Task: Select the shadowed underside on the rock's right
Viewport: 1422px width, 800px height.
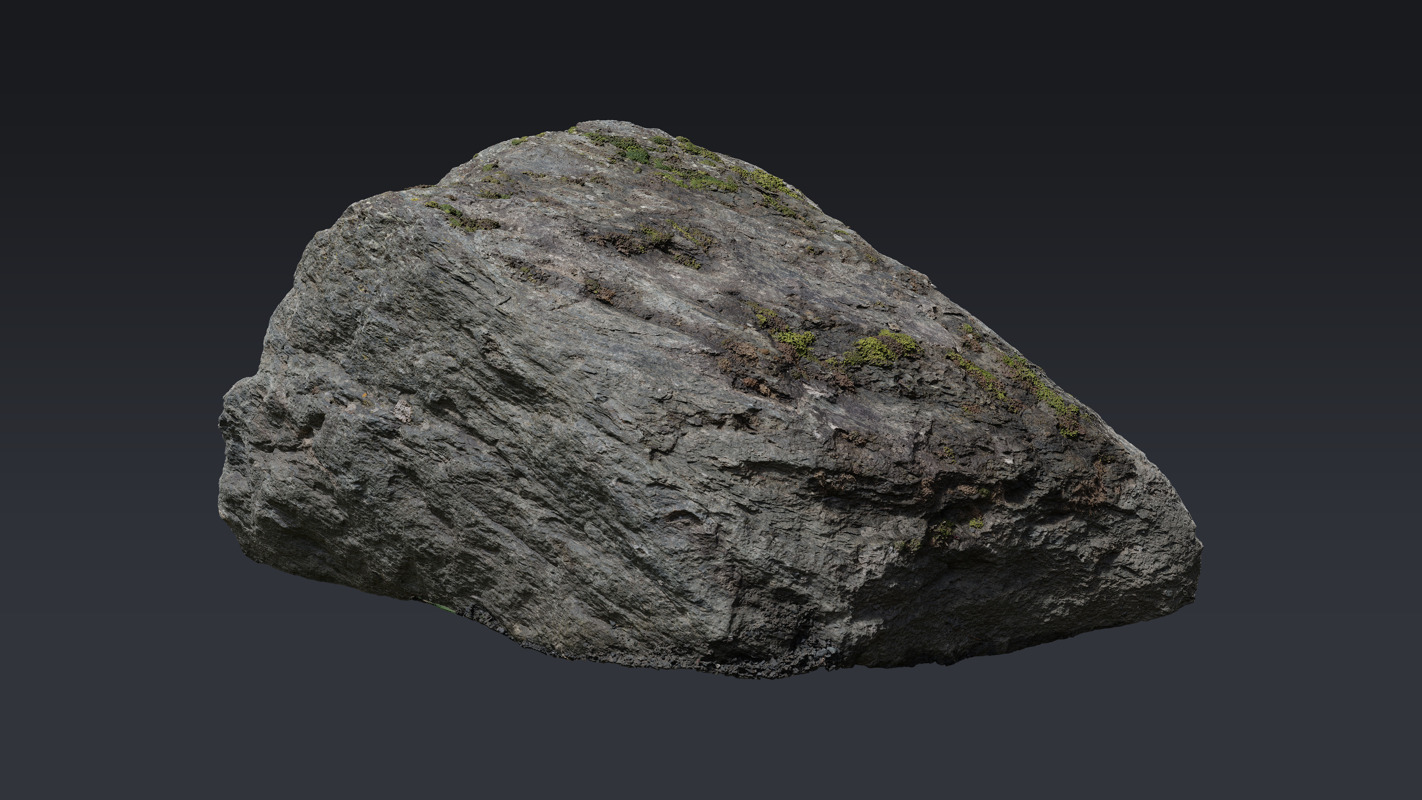Action: tap(1000, 590)
